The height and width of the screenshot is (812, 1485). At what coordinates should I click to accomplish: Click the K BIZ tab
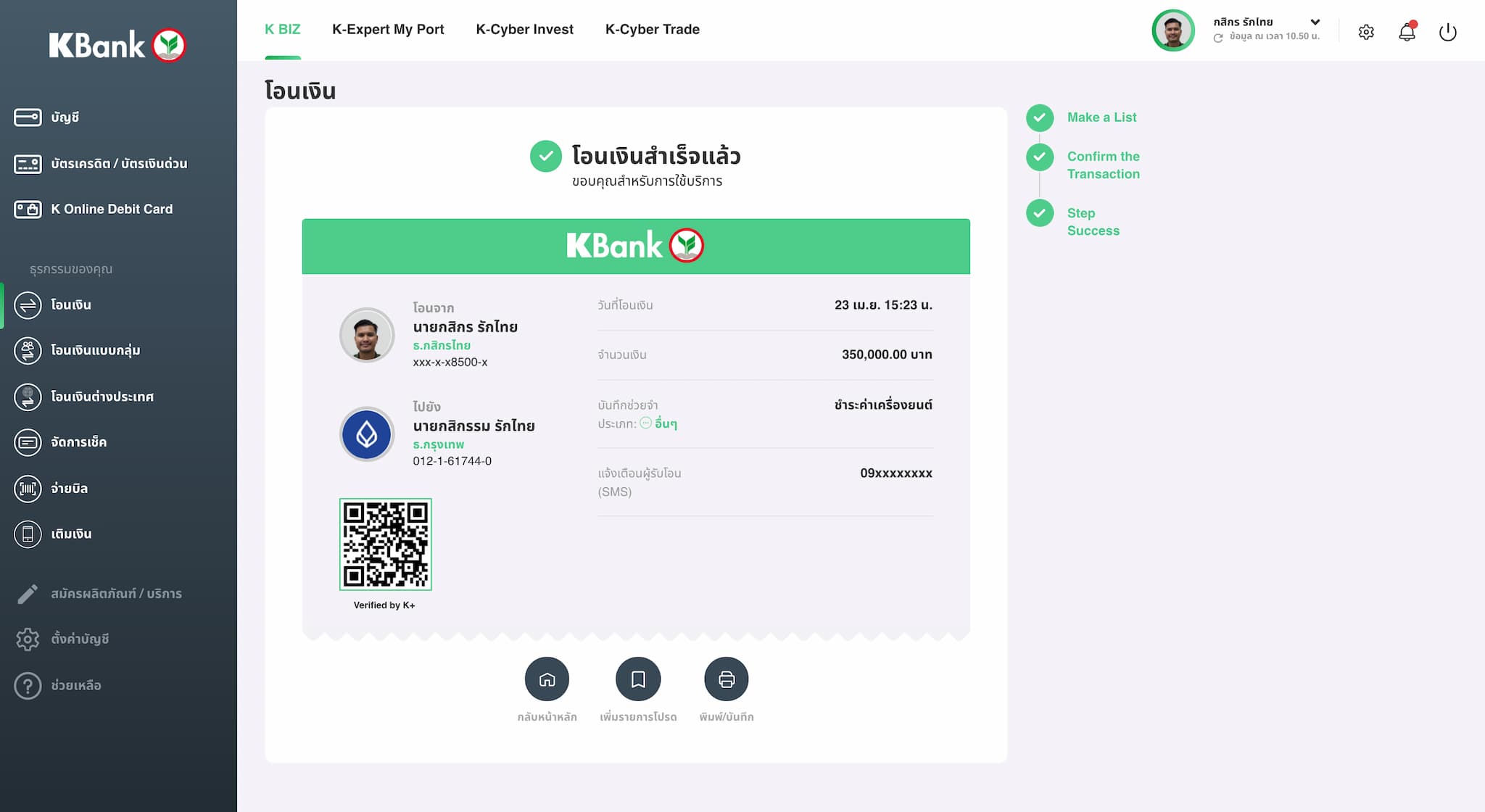282,30
